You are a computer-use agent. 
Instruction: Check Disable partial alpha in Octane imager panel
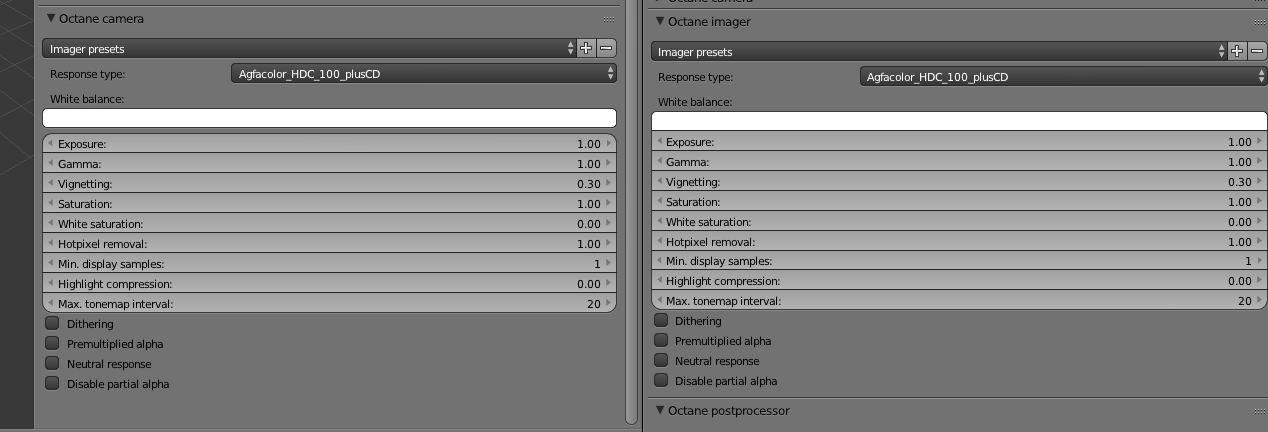(x=661, y=381)
